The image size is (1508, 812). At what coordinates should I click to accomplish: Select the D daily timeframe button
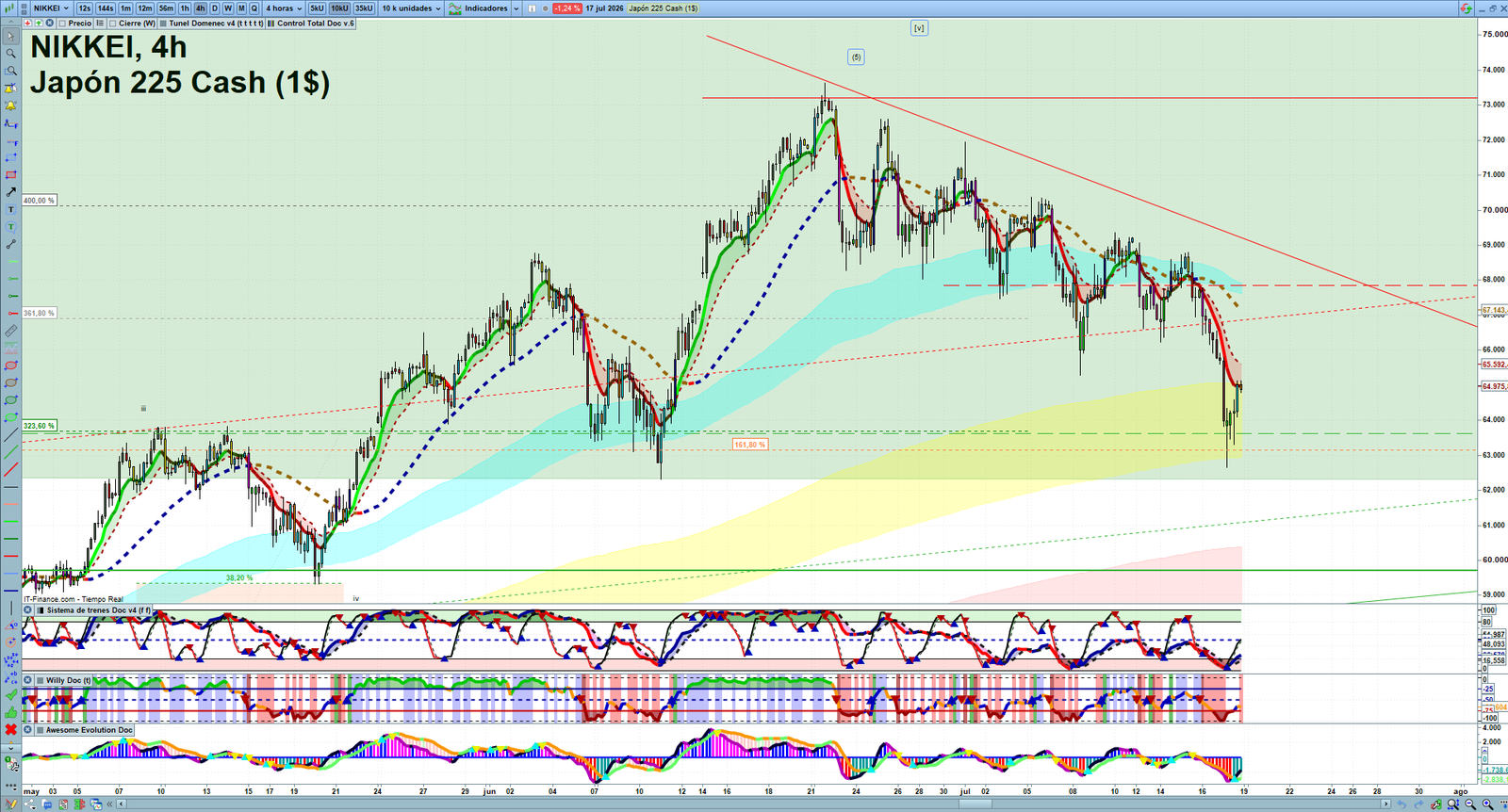(215, 8)
